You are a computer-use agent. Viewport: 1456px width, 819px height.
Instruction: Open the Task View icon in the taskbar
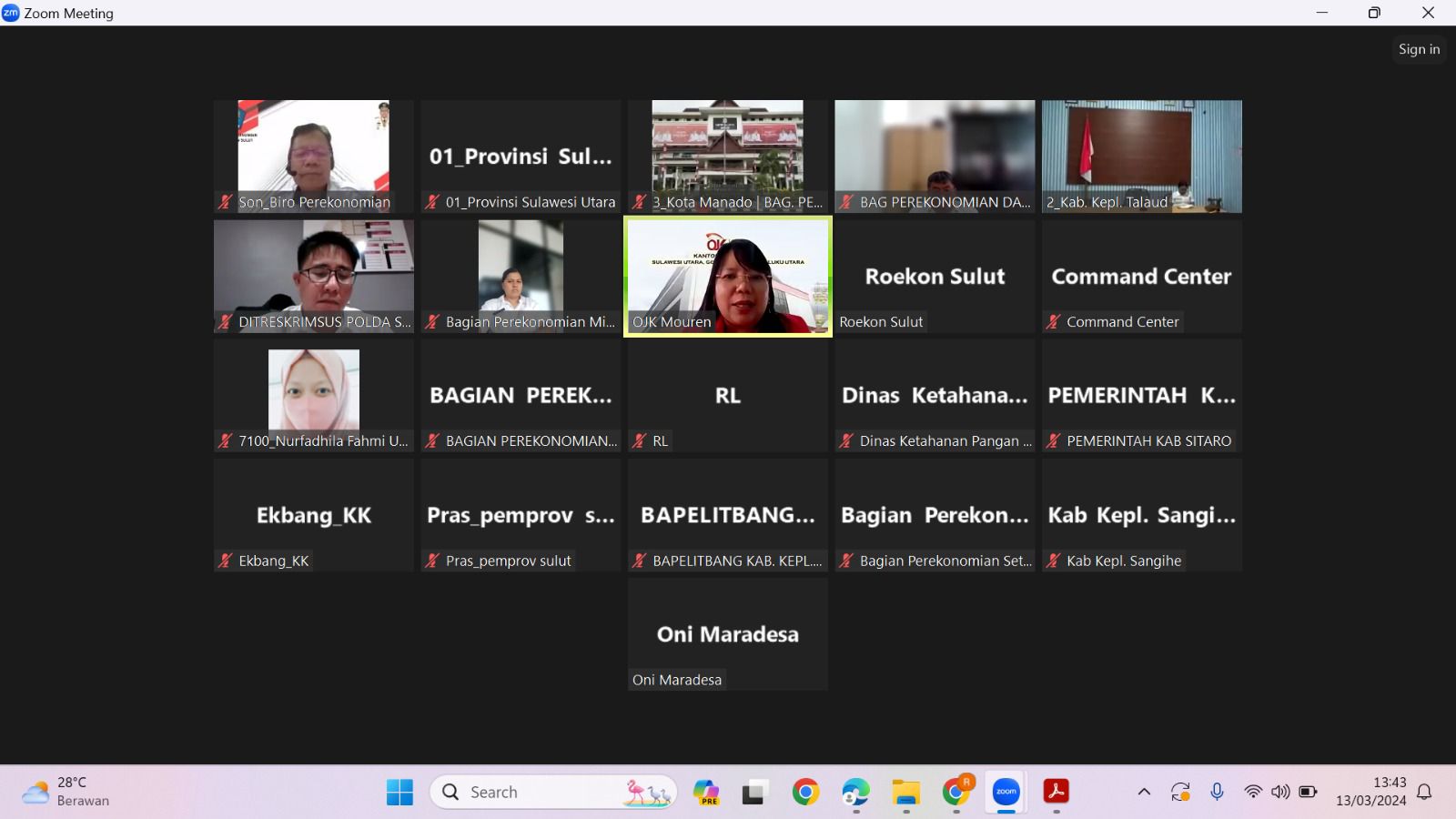[753, 792]
